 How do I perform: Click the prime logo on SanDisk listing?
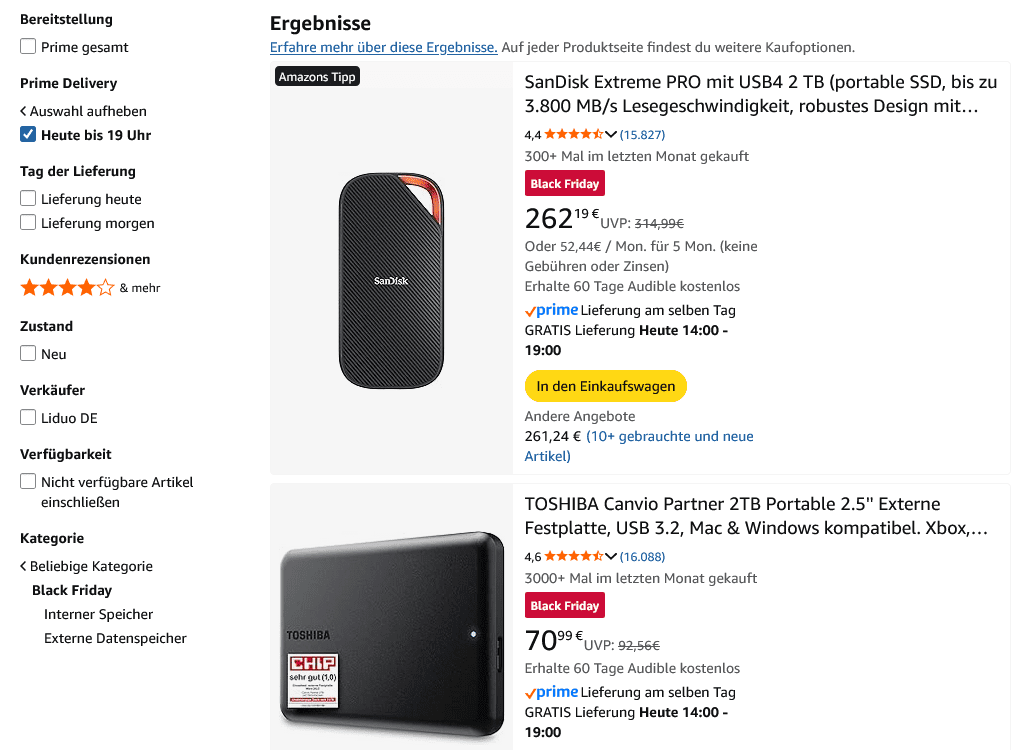tap(552, 310)
